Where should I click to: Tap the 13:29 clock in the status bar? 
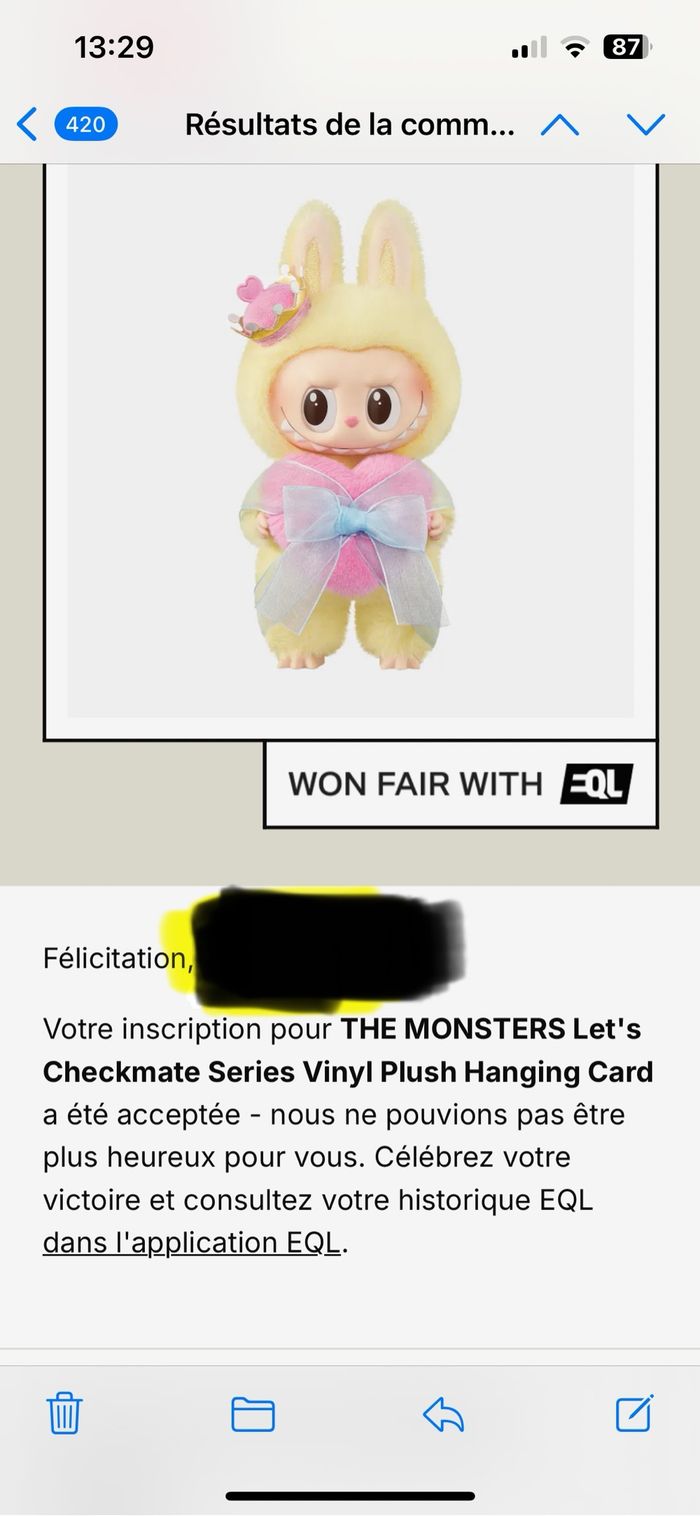pos(114,47)
